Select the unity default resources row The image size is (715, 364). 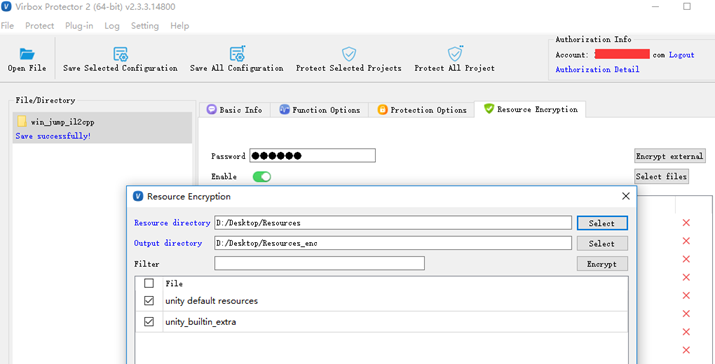pyautogui.click(x=381, y=301)
